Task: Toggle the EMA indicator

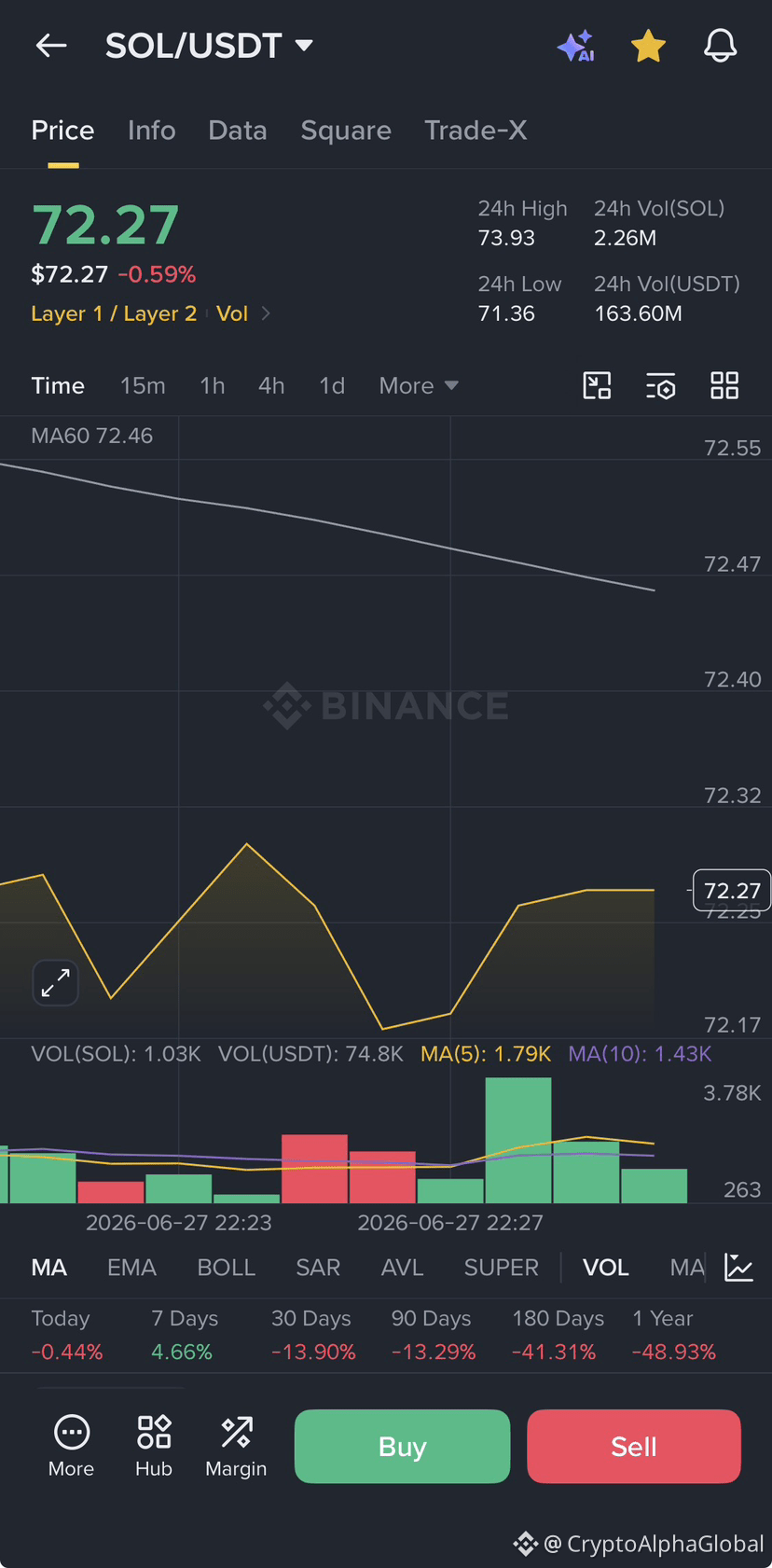Action: (131, 1267)
